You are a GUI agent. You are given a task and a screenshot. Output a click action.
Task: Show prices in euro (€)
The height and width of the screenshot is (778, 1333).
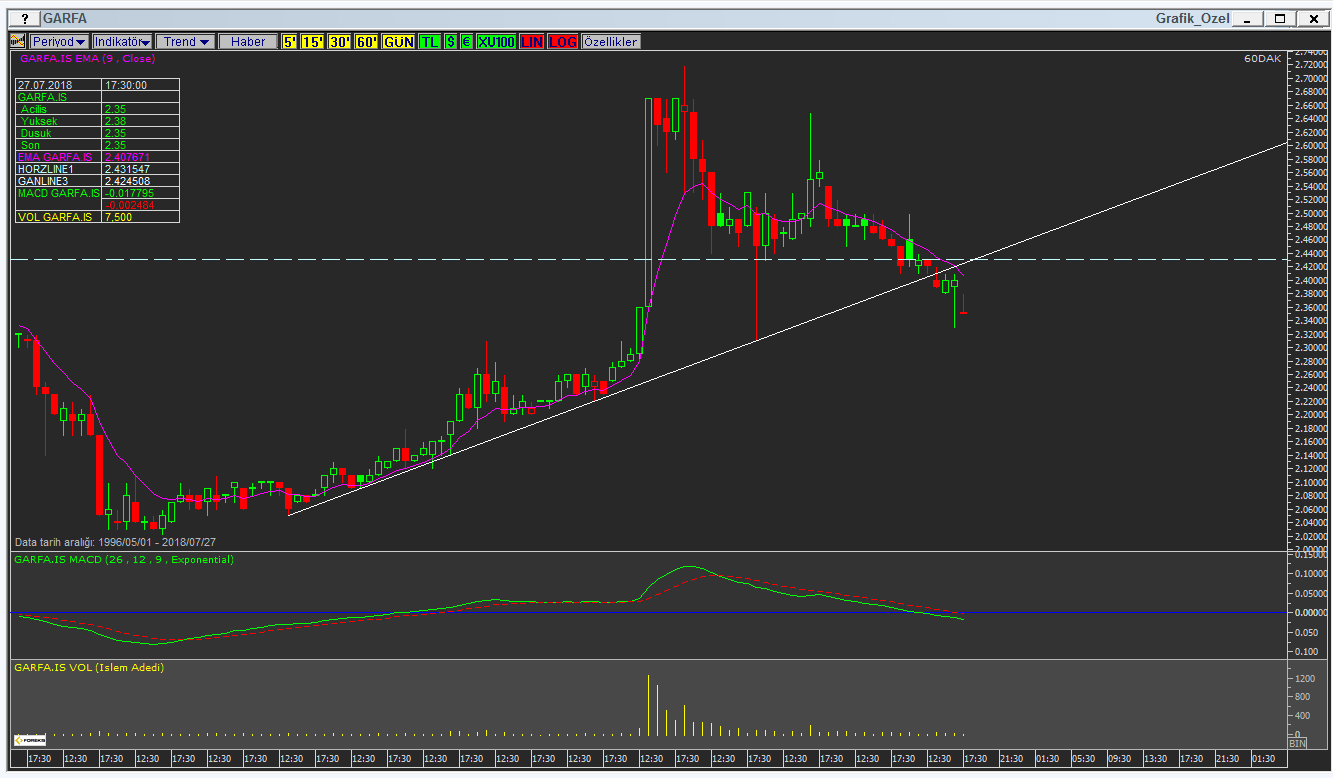point(467,41)
